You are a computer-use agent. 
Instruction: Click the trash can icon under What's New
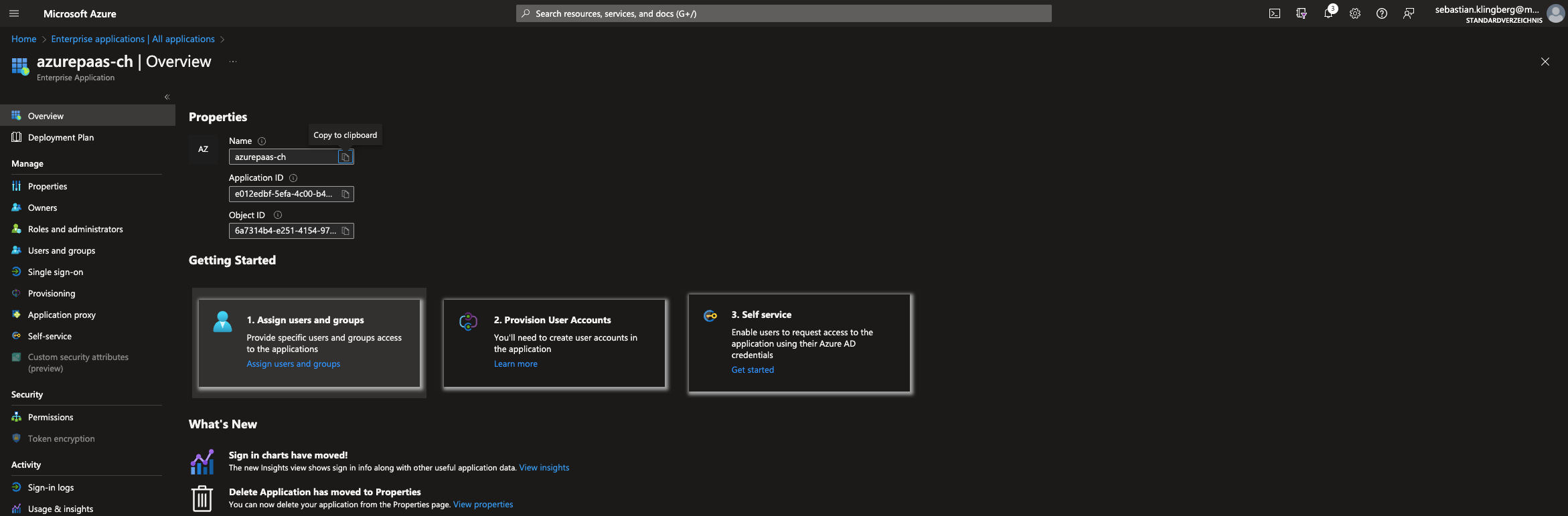pyautogui.click(x=202, y=499)
